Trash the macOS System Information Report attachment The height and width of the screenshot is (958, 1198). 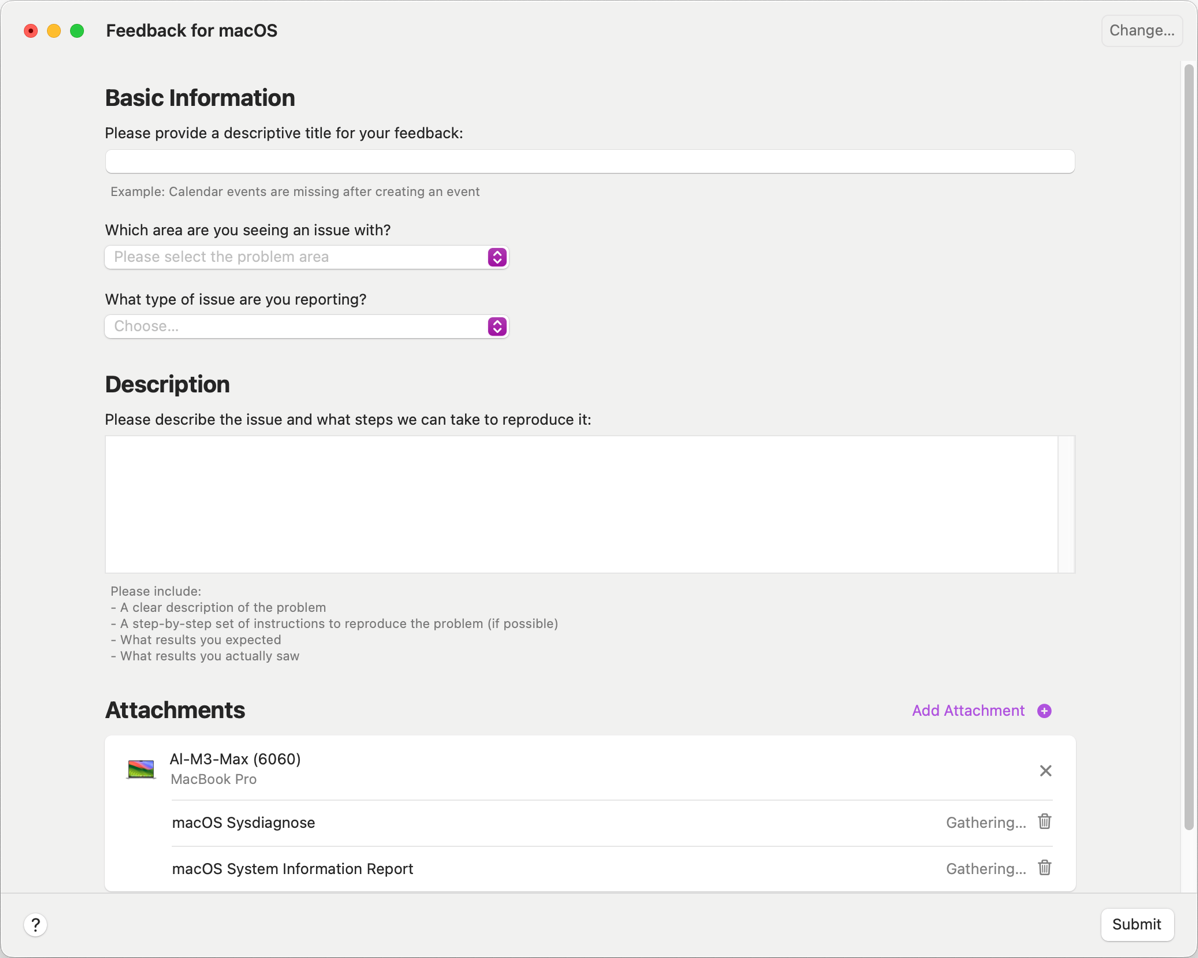1044,868
